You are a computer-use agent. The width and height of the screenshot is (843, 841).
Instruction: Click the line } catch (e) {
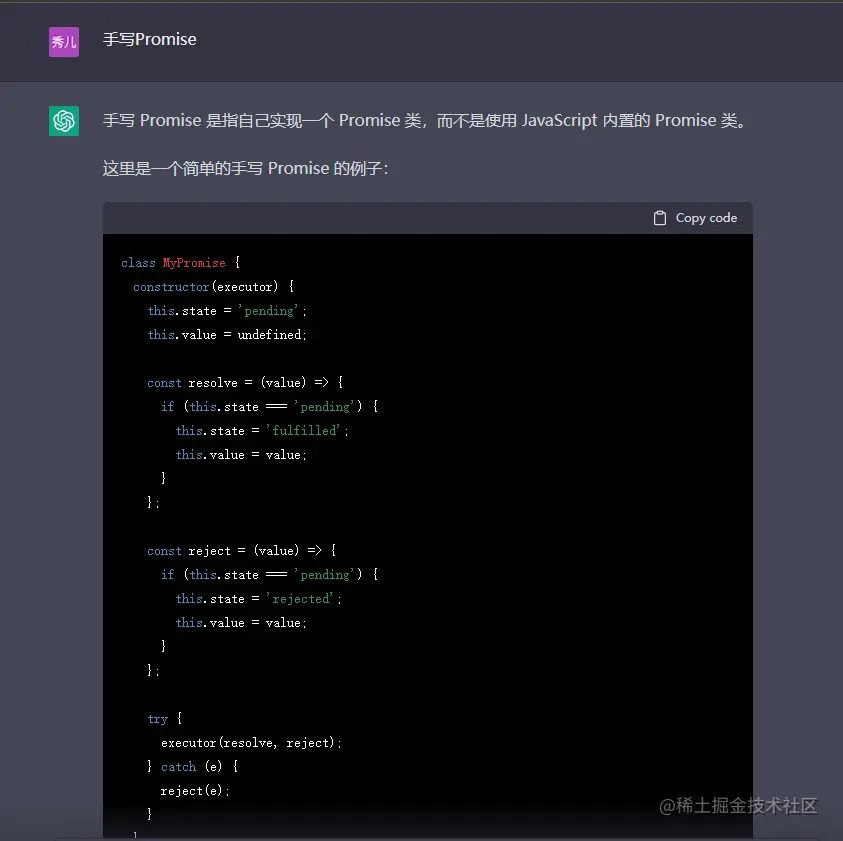click(x=193, y=766)
